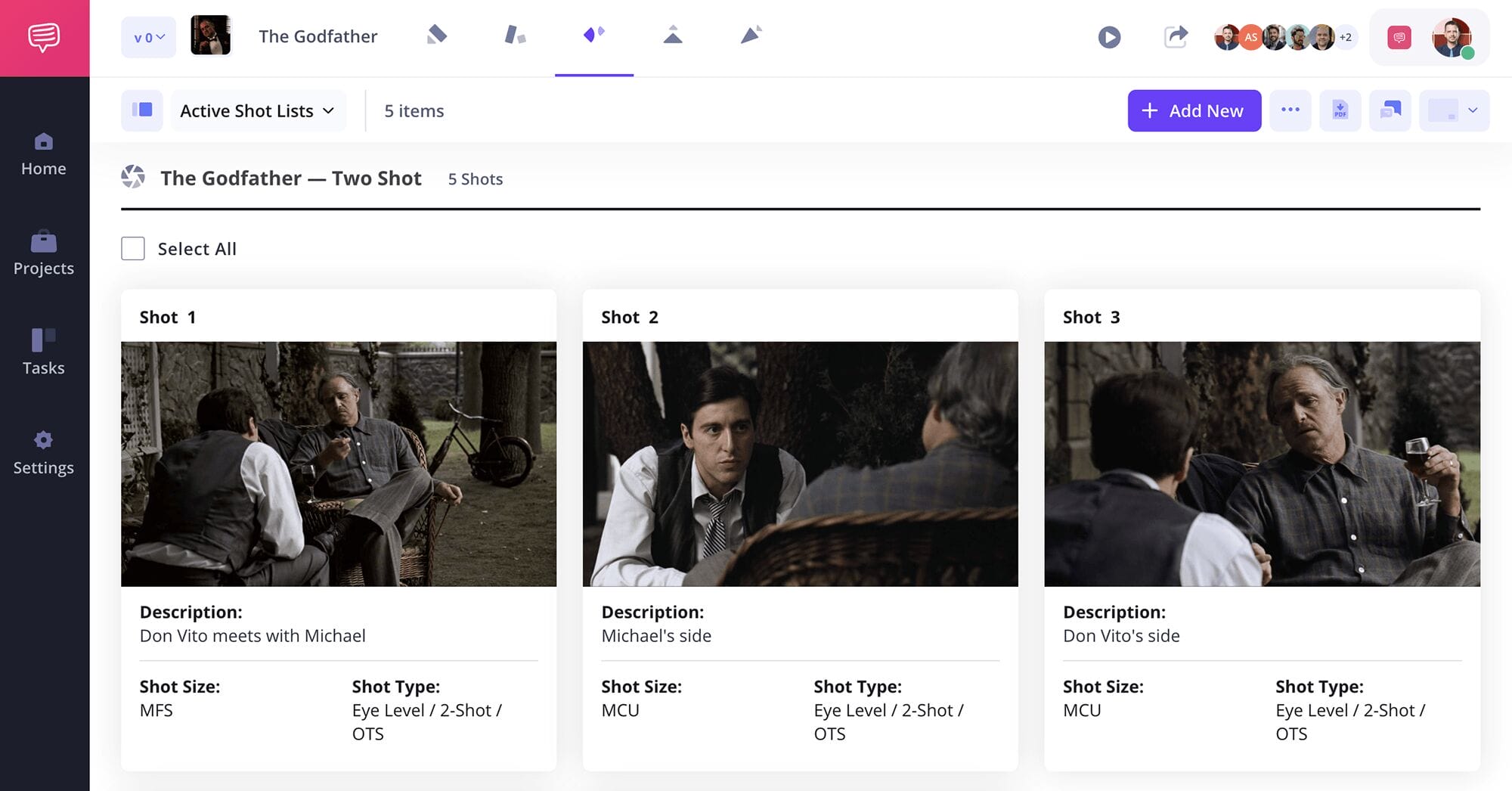Click the Shot 2 header label
Viewport: 1512px width, 791px height.
coord(630,317)
